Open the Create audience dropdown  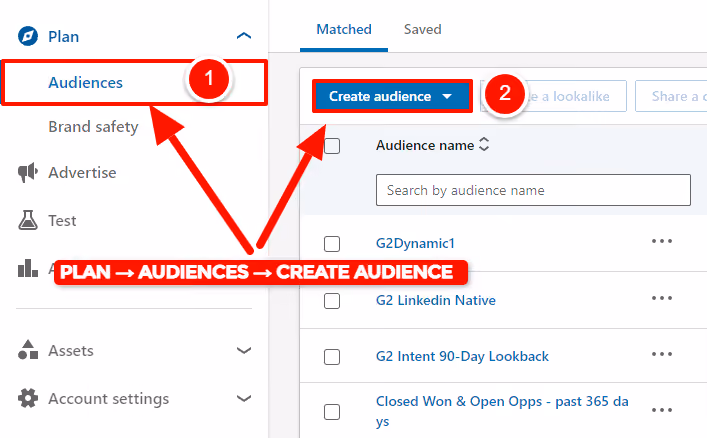point(392,96)
